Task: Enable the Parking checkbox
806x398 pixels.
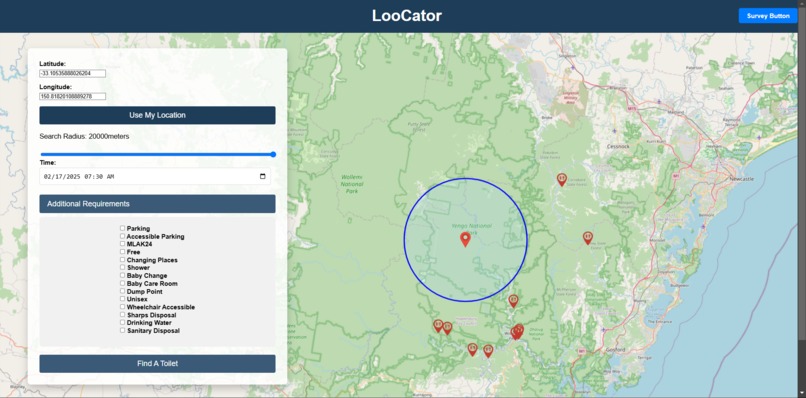Action: coord(122,228)
